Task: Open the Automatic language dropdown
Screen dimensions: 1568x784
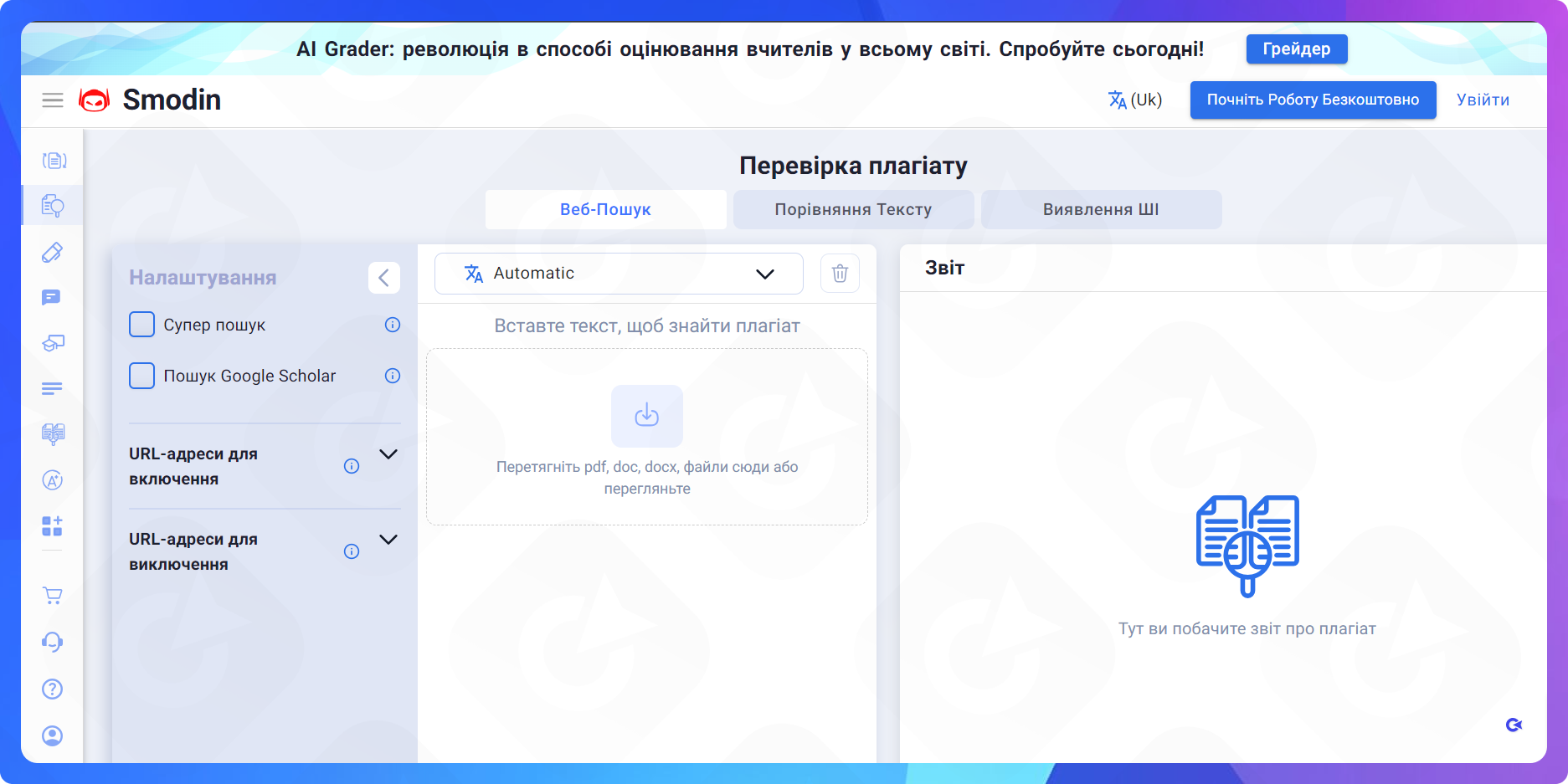Action: [x=618, y=274]
